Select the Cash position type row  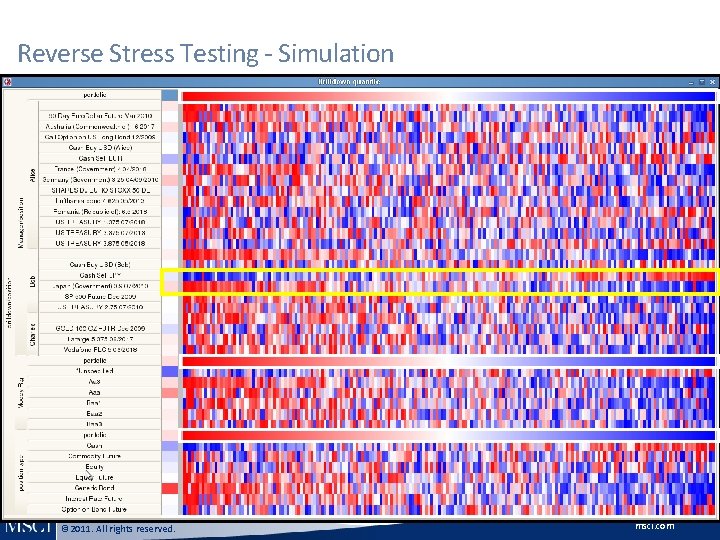click(94, 445)
